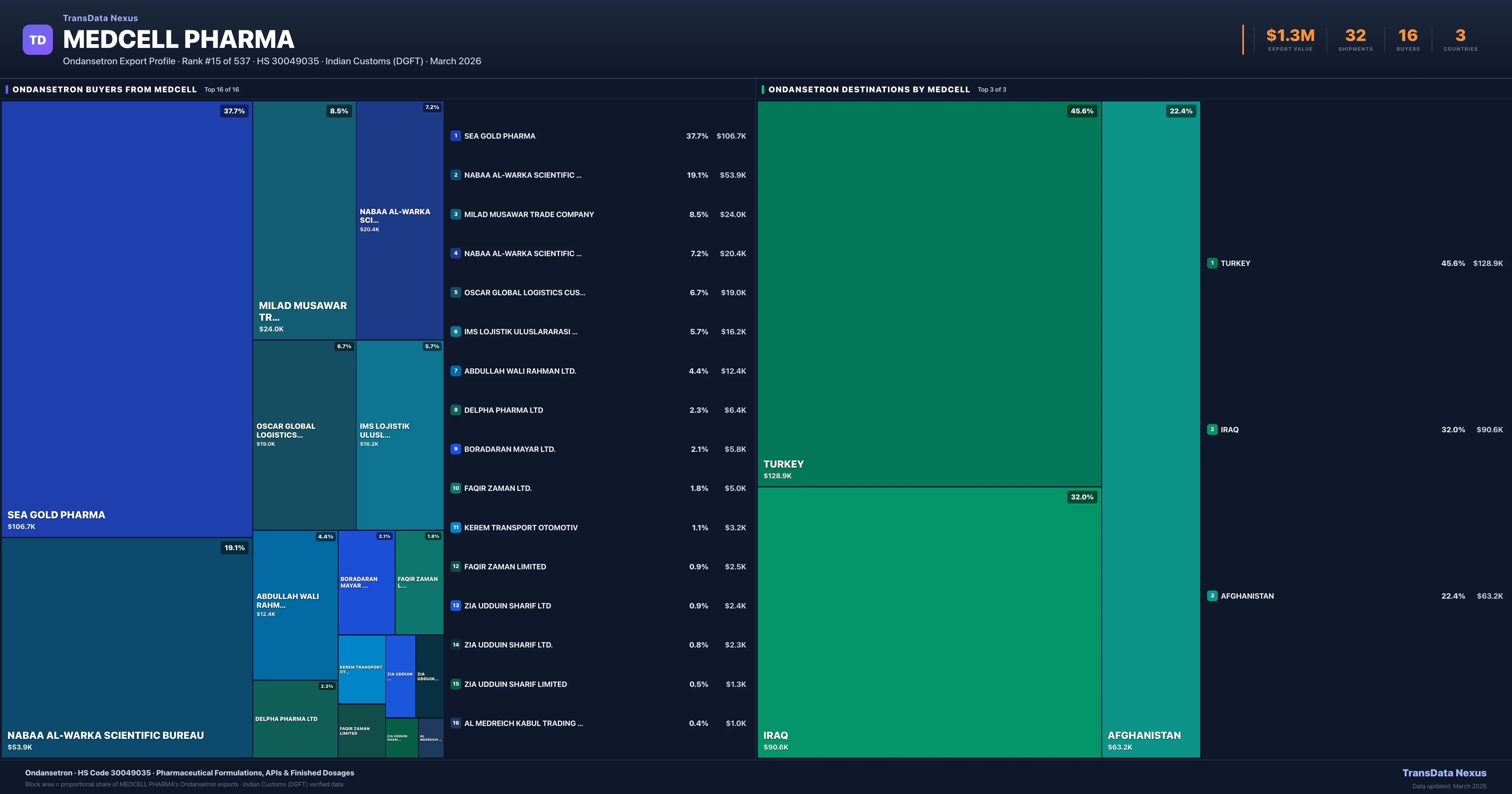The height and width of the screenshot is (794, 1512).
Task: Click the Milad Musawar treemap tile
Action: click(304, 220)
